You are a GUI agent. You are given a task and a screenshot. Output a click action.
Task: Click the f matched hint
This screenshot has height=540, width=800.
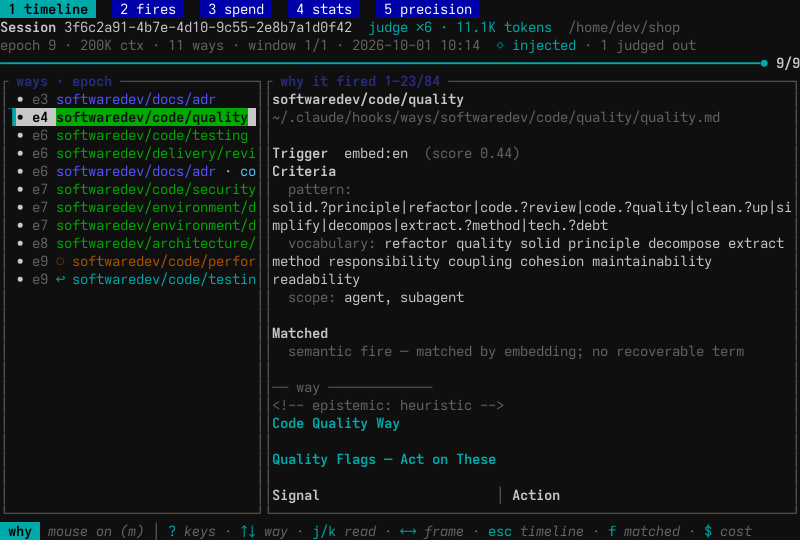tap(644, 531)
